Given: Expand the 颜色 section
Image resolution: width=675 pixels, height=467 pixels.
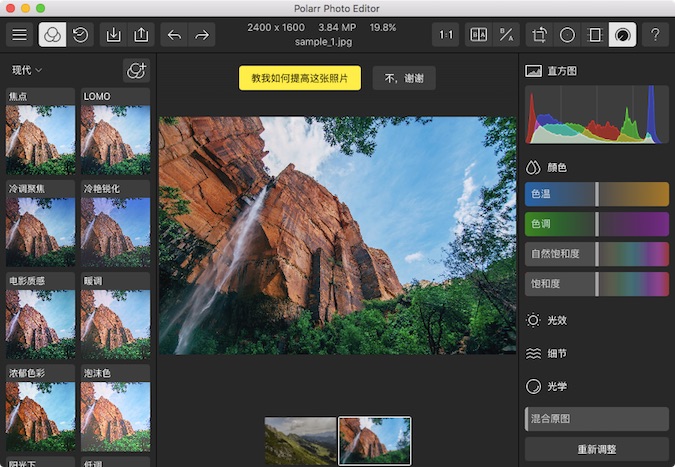Looking at the screenshot, I should [x=556, y=167].
